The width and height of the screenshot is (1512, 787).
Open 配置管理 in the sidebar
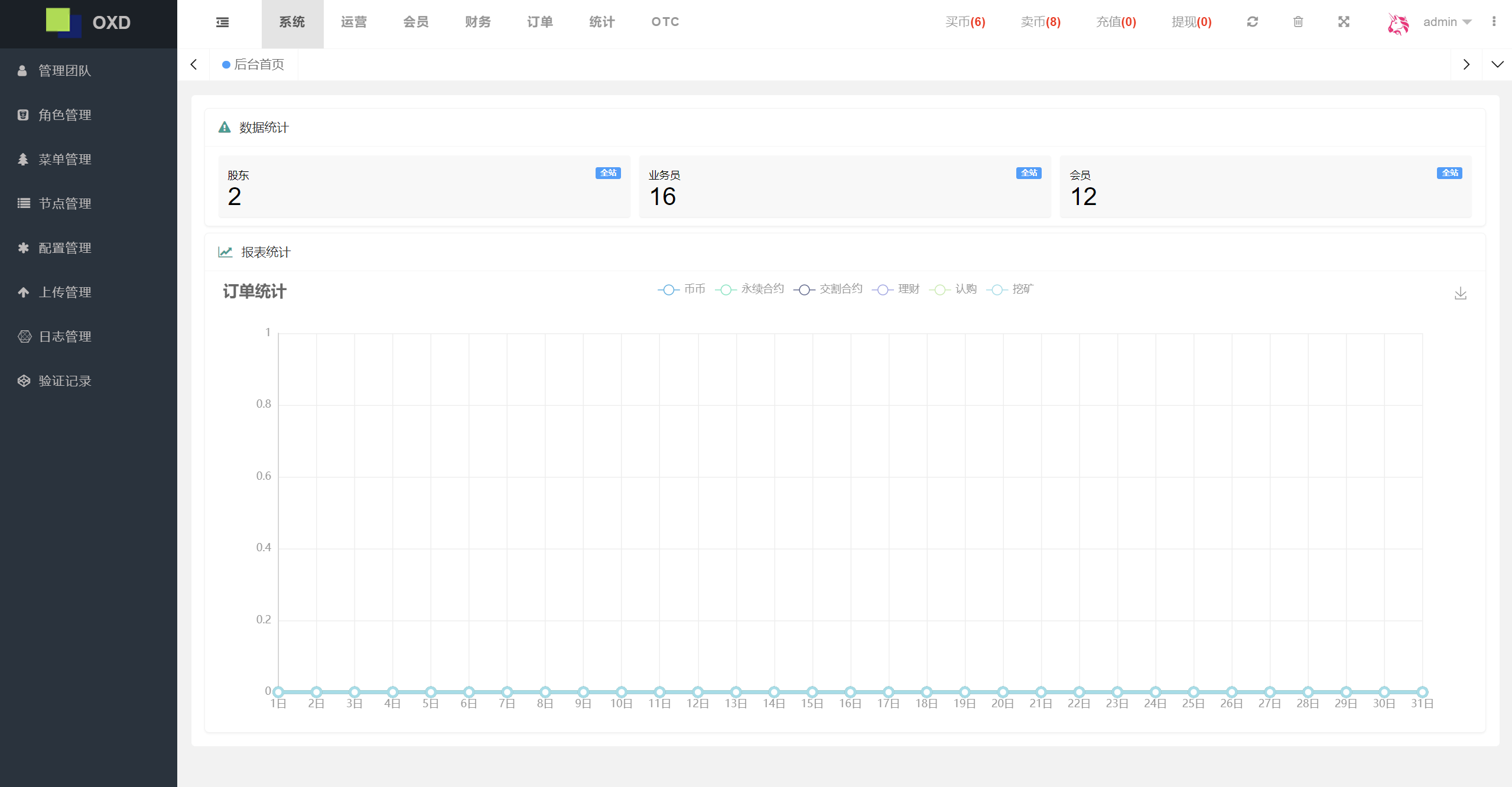click(x=65, y=248)
